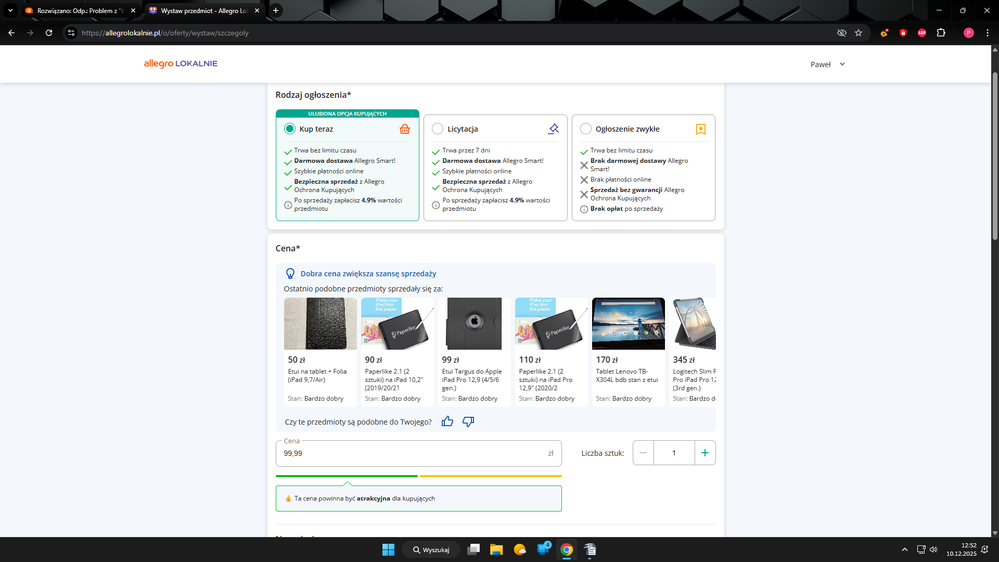999x562 pixels.
Task: Reload the page
Action: click(49, 33)
